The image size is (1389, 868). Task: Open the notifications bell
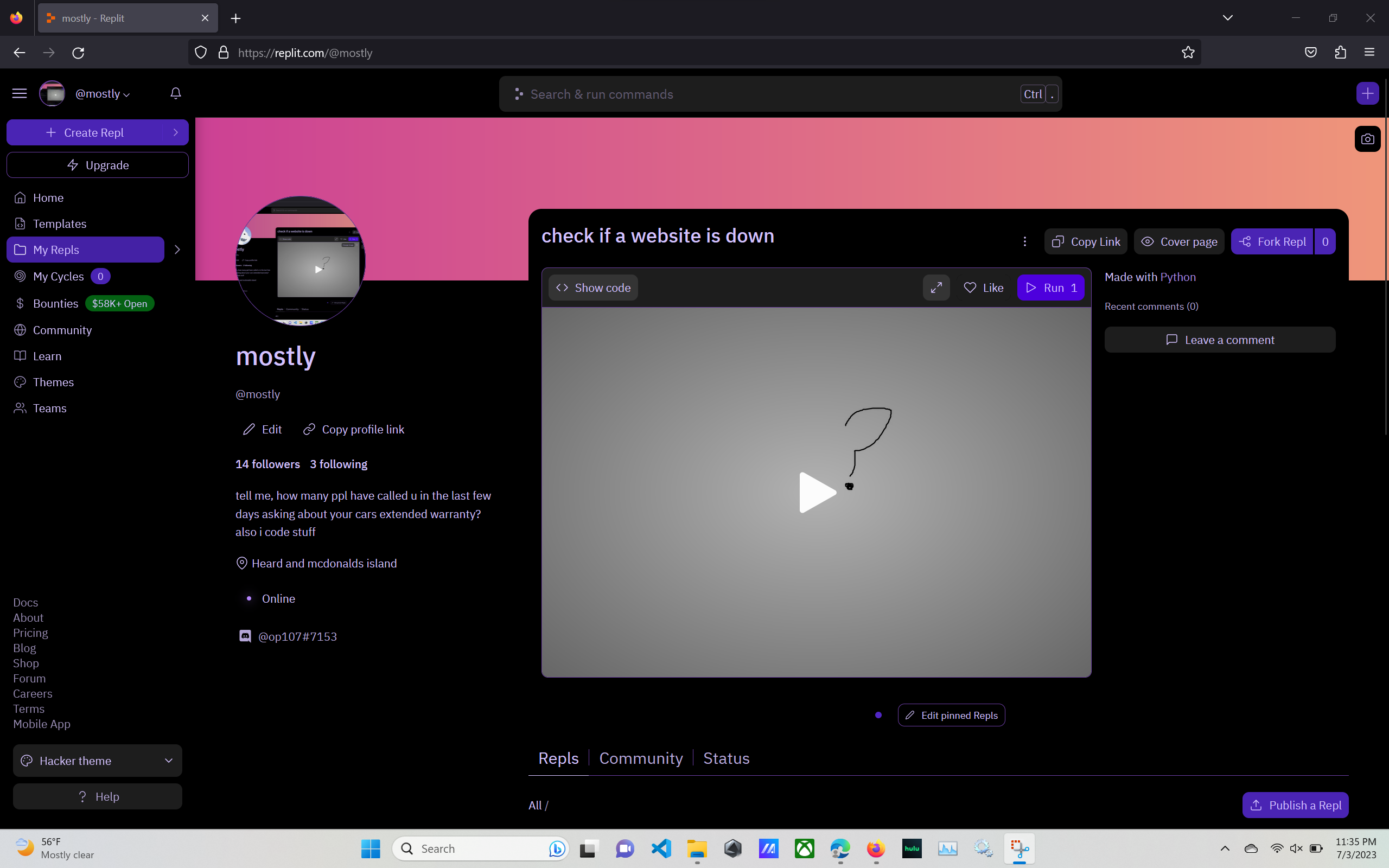[x=176, y=93]
